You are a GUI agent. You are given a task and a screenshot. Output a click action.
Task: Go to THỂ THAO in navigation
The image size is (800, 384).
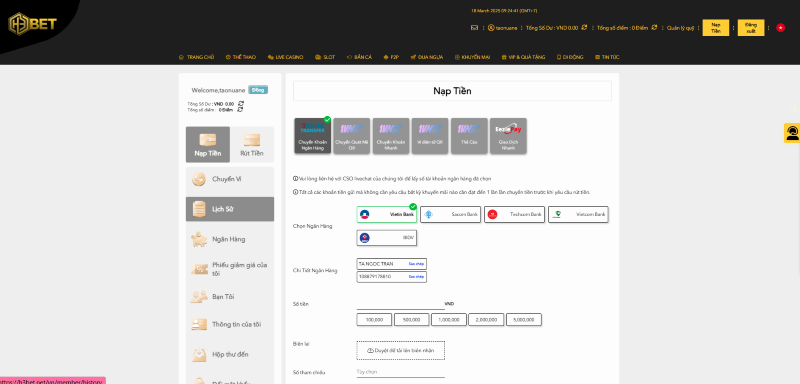click(x=241, y=57)
